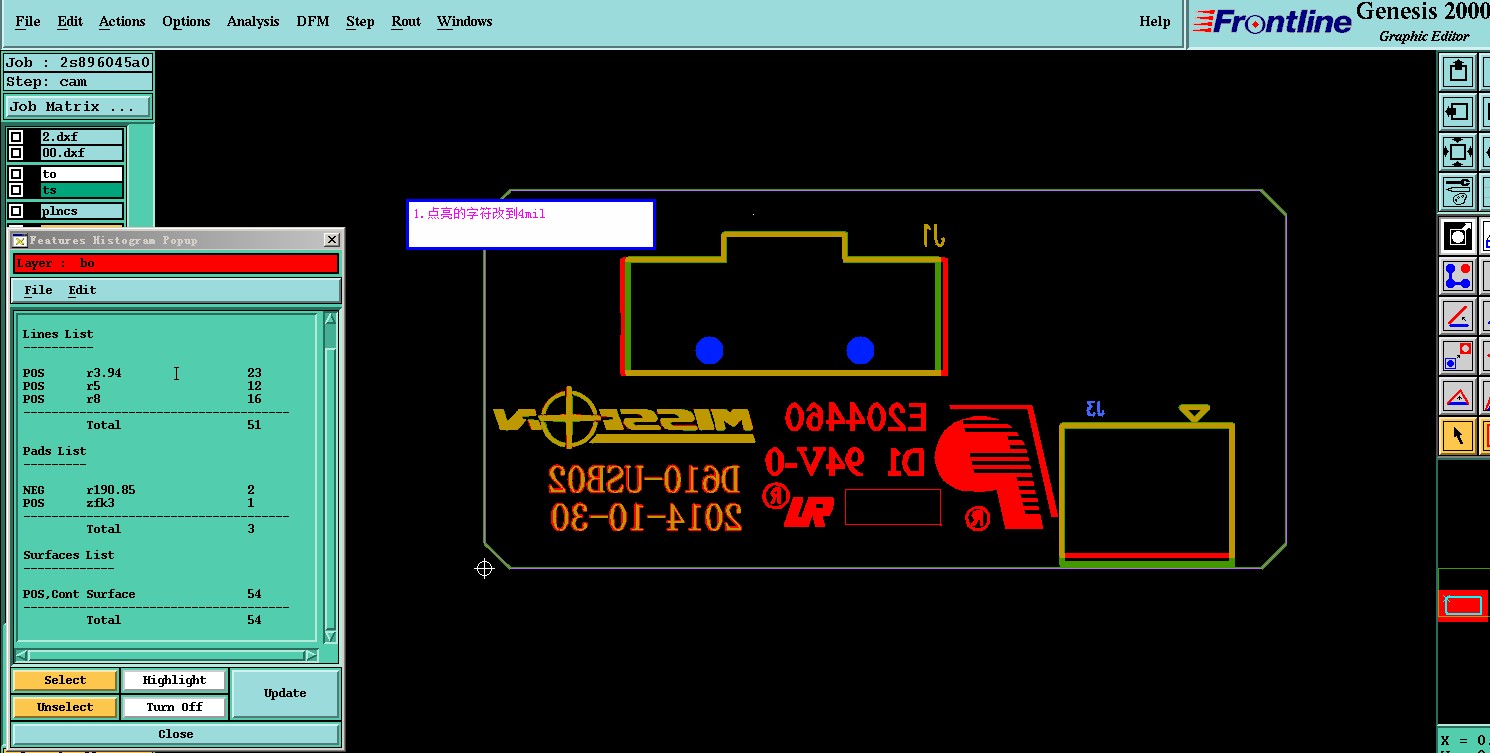Open the tools and palette settings icon

(1458, 193)
